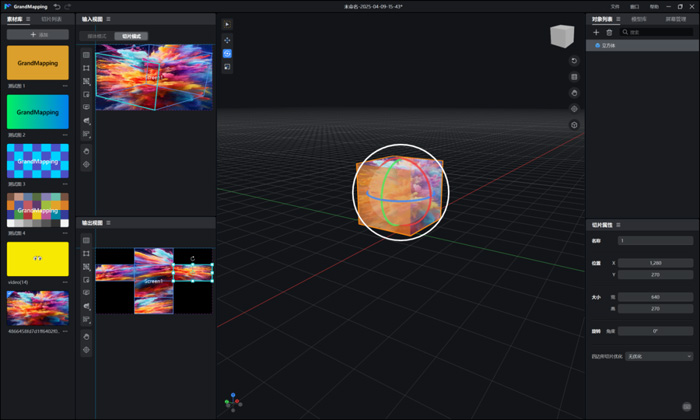Click the 3D view orientation cube
The height and width of the screenshot is (420, 700).
[x=562, y=36]
